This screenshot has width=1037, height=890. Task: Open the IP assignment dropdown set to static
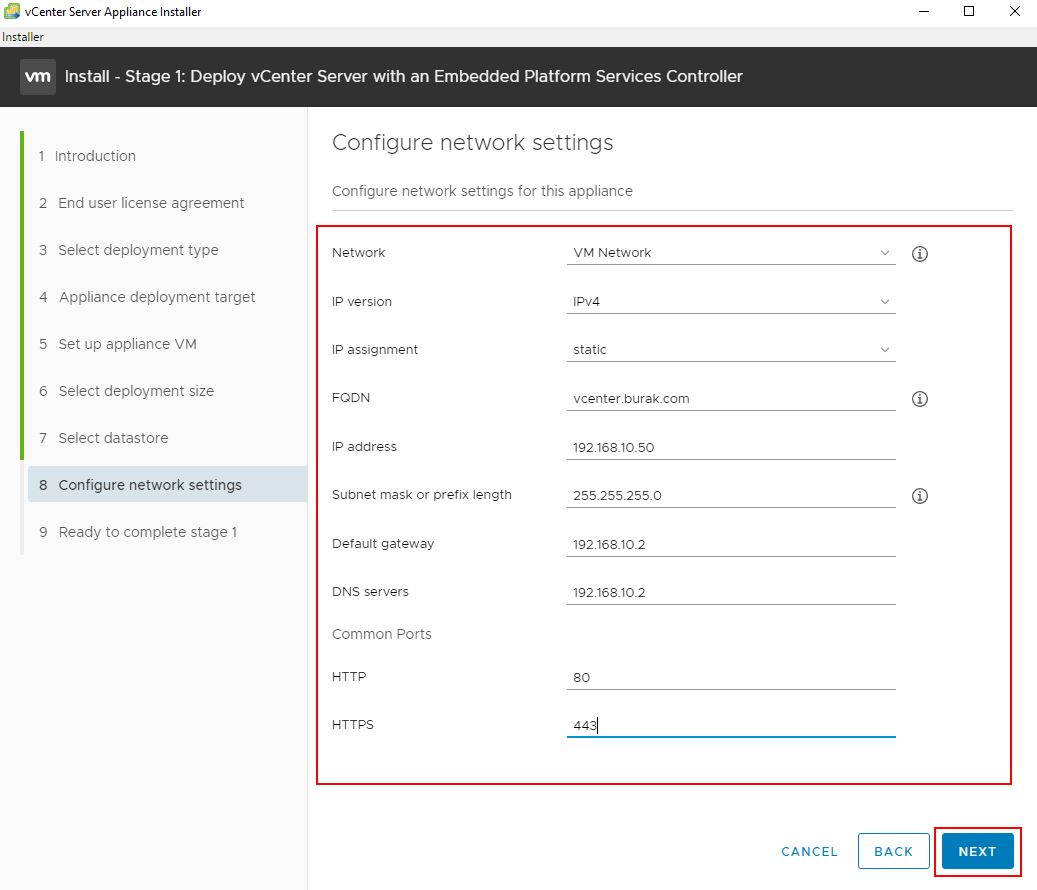point(731,349)
